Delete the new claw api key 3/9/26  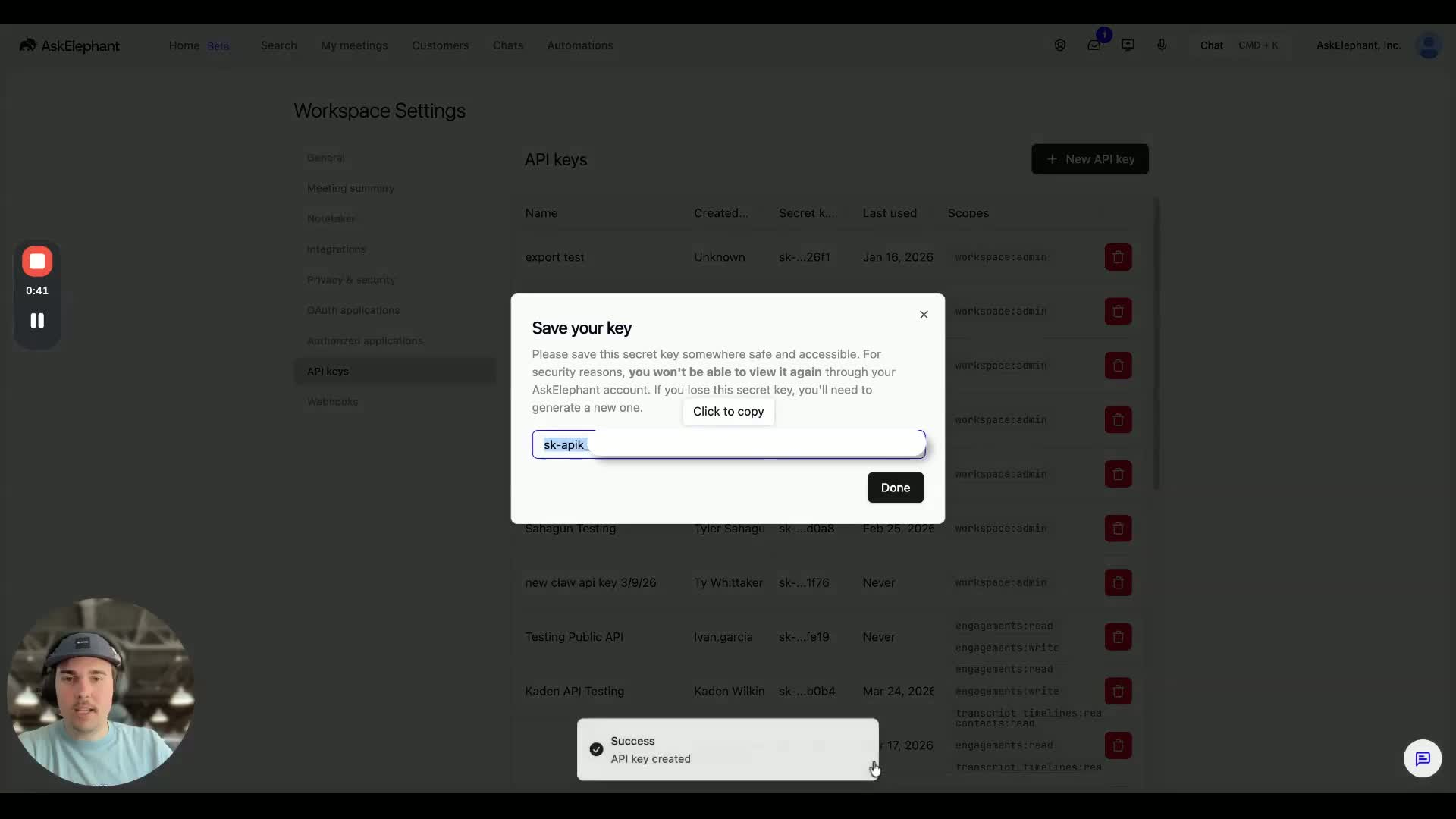[x=1118, y=583]
